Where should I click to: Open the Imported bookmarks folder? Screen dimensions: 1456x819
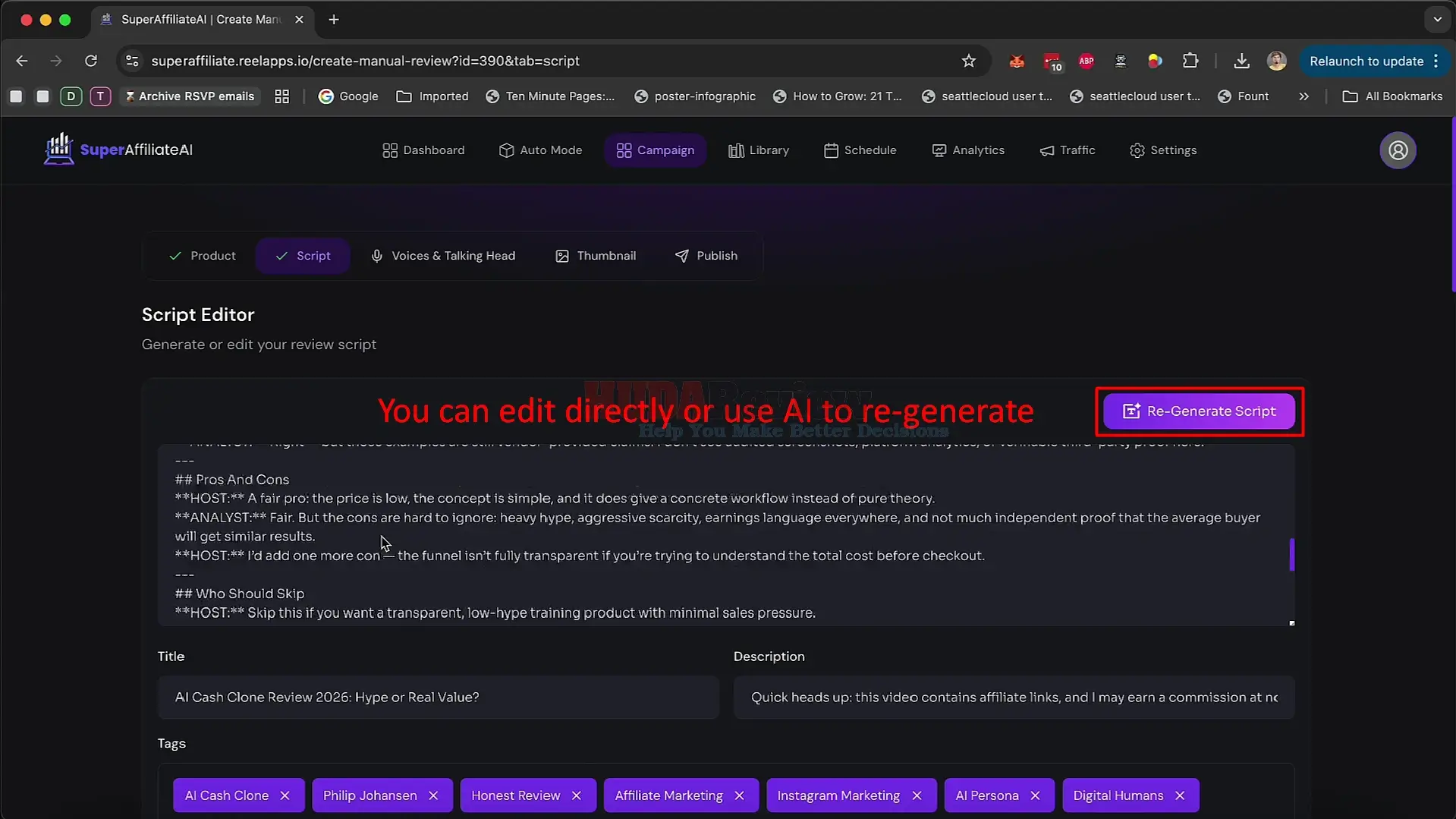click(x=432, y=96)
